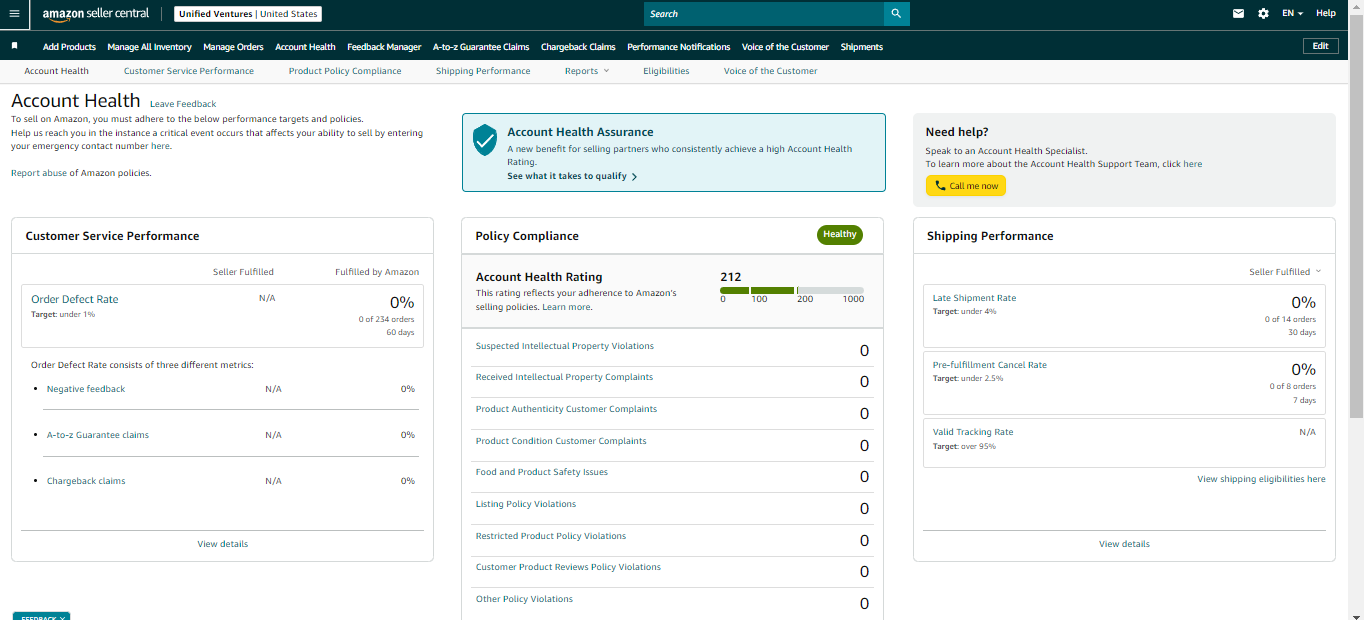Click the Account Health Rating value 212
The image size is (1364, 620).
[x=731, y=277]
